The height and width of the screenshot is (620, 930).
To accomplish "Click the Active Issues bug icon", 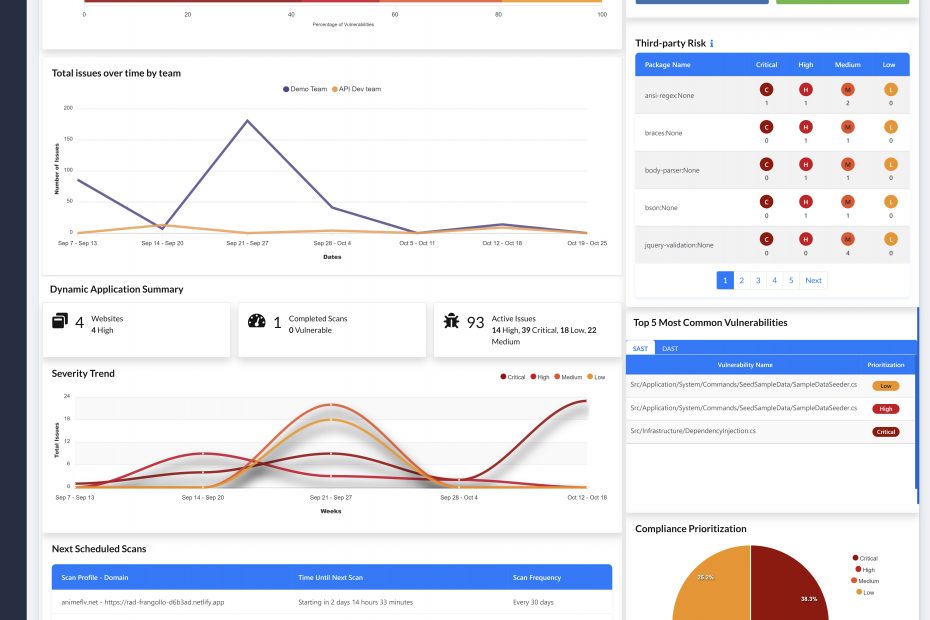I will pos(452,322).
